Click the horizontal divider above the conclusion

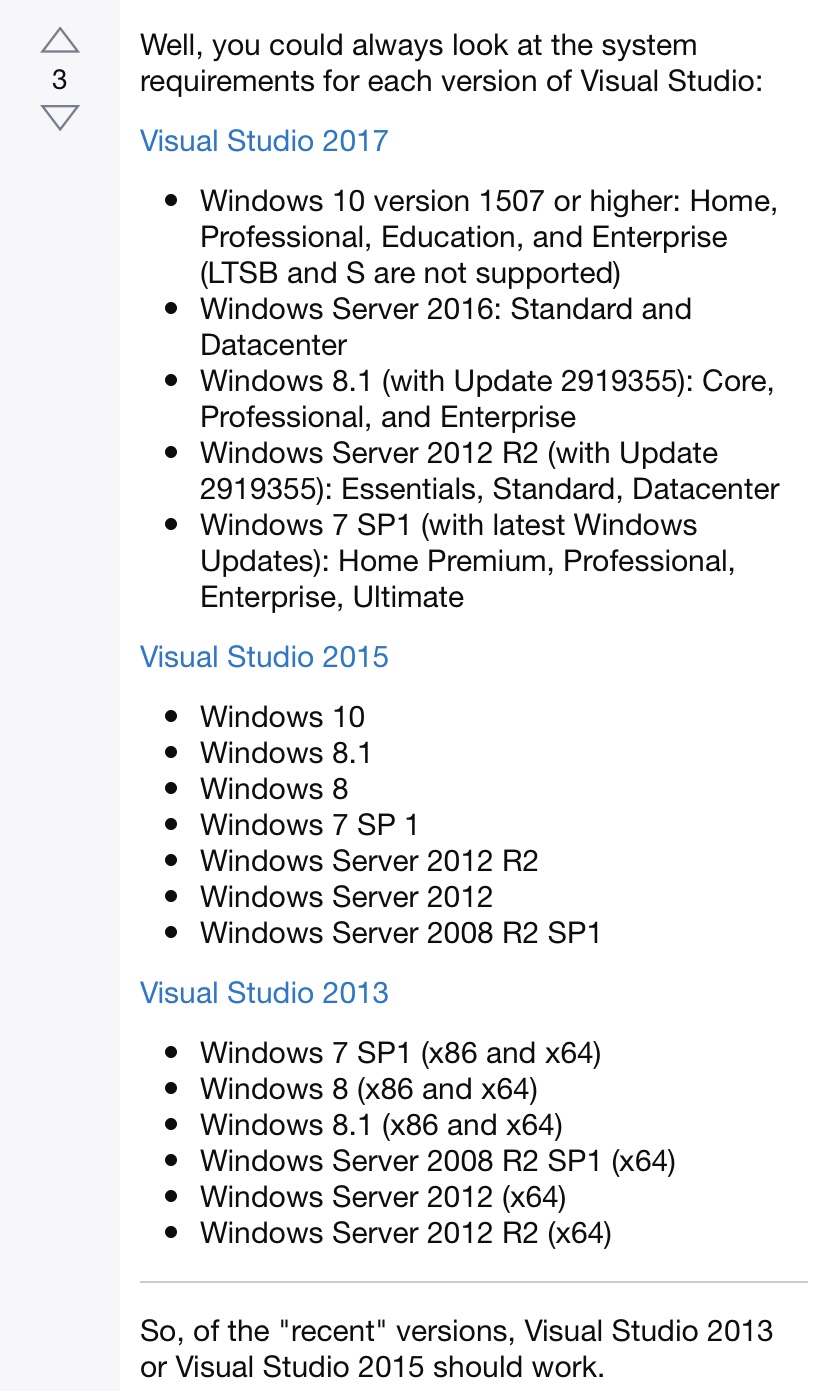[x=474, y=1281]
